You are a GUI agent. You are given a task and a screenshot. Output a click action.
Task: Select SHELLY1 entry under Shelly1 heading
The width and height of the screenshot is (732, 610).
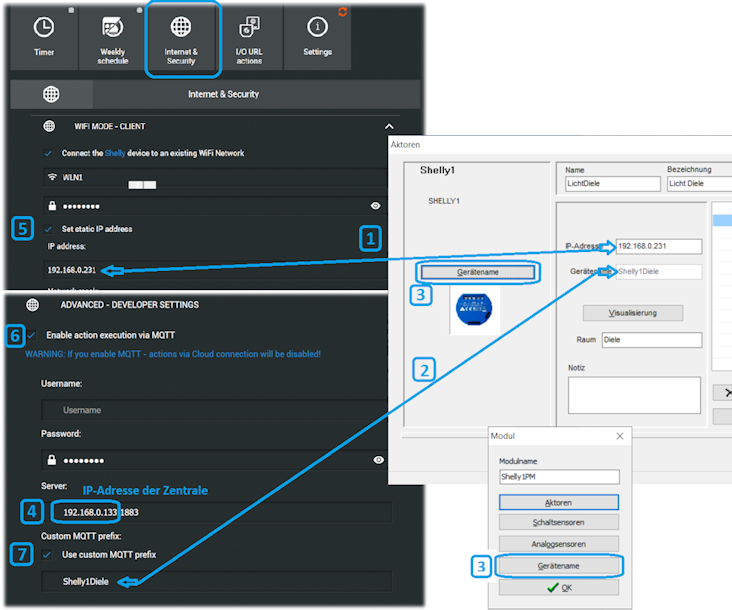tap(444, 201)
